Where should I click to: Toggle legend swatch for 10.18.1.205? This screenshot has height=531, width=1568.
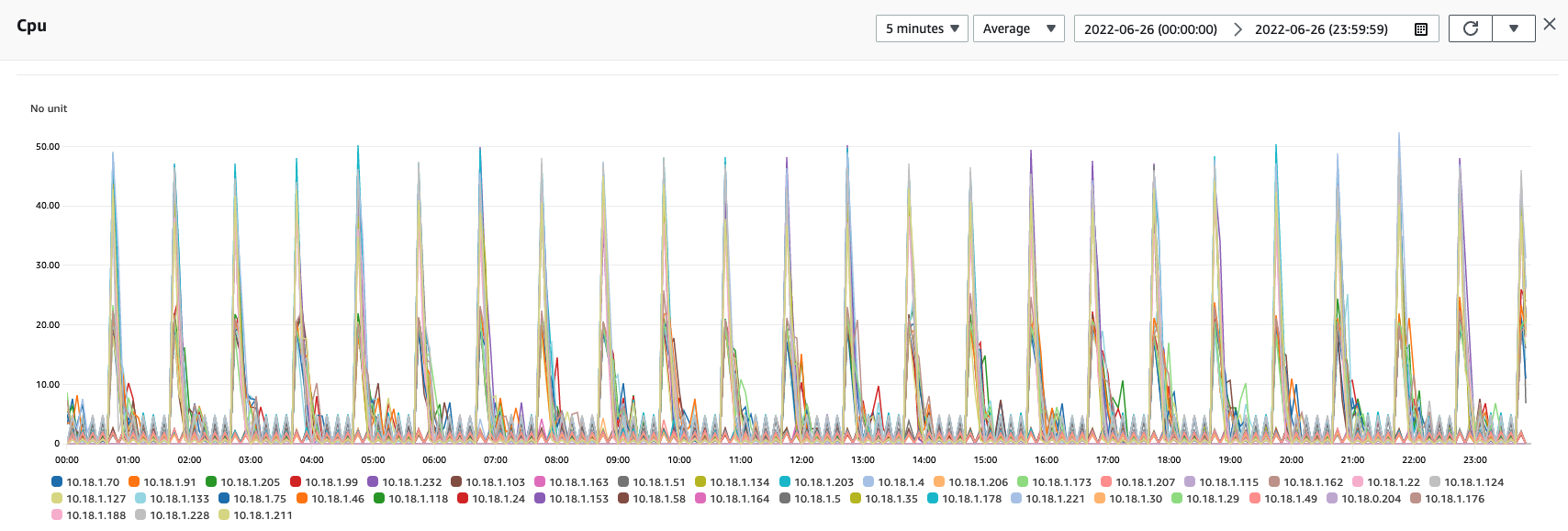tap(211, 481)
